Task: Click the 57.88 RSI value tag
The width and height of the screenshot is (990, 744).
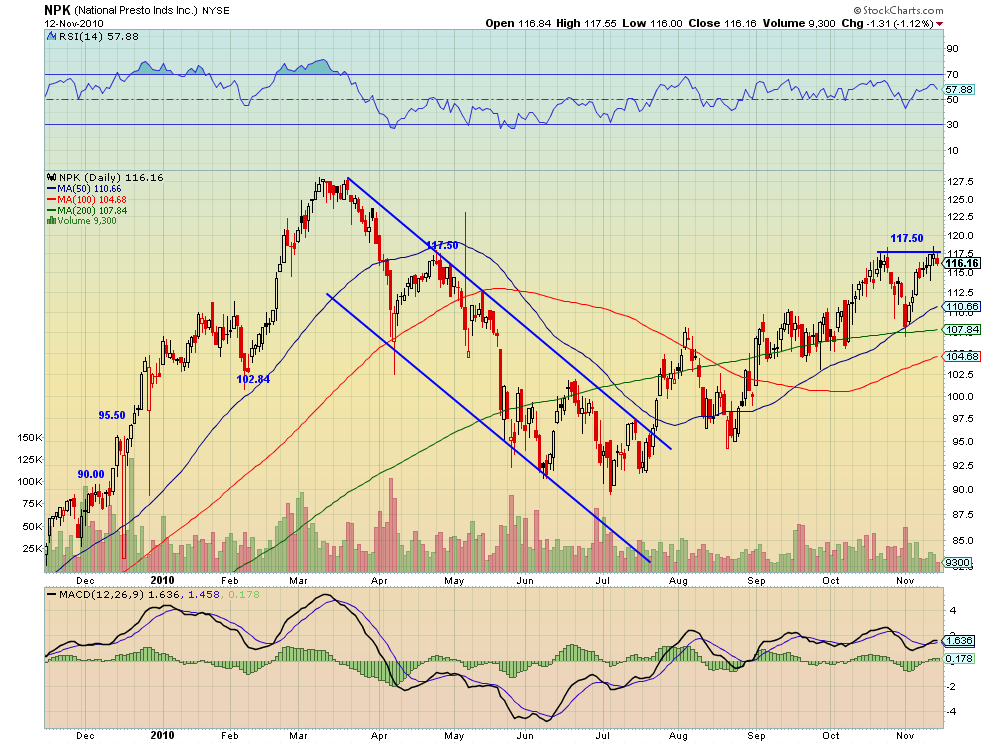Action: point(959,90)
